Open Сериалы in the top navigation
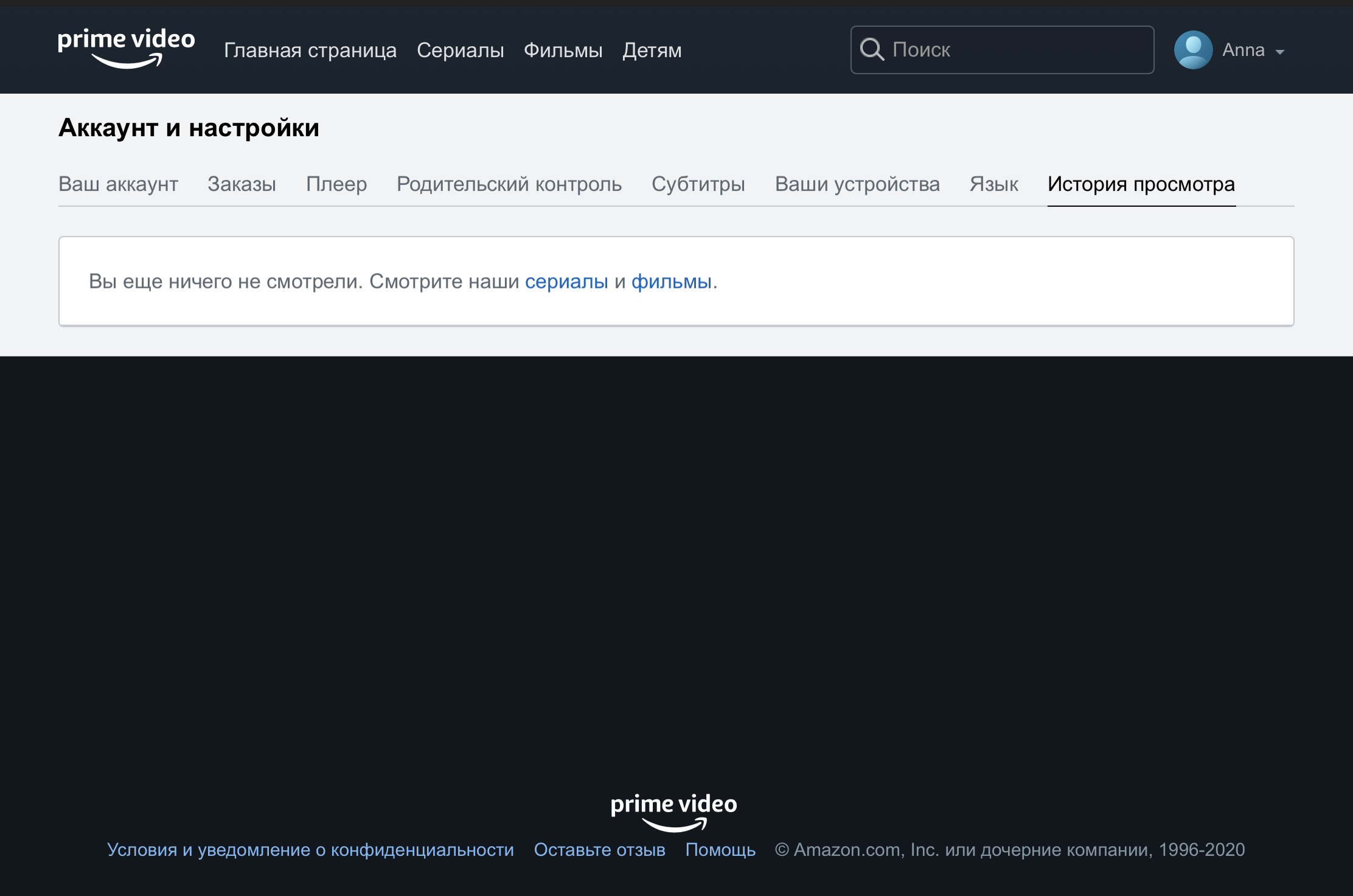Screen dimensions: 1353x896 pos(460,50)
